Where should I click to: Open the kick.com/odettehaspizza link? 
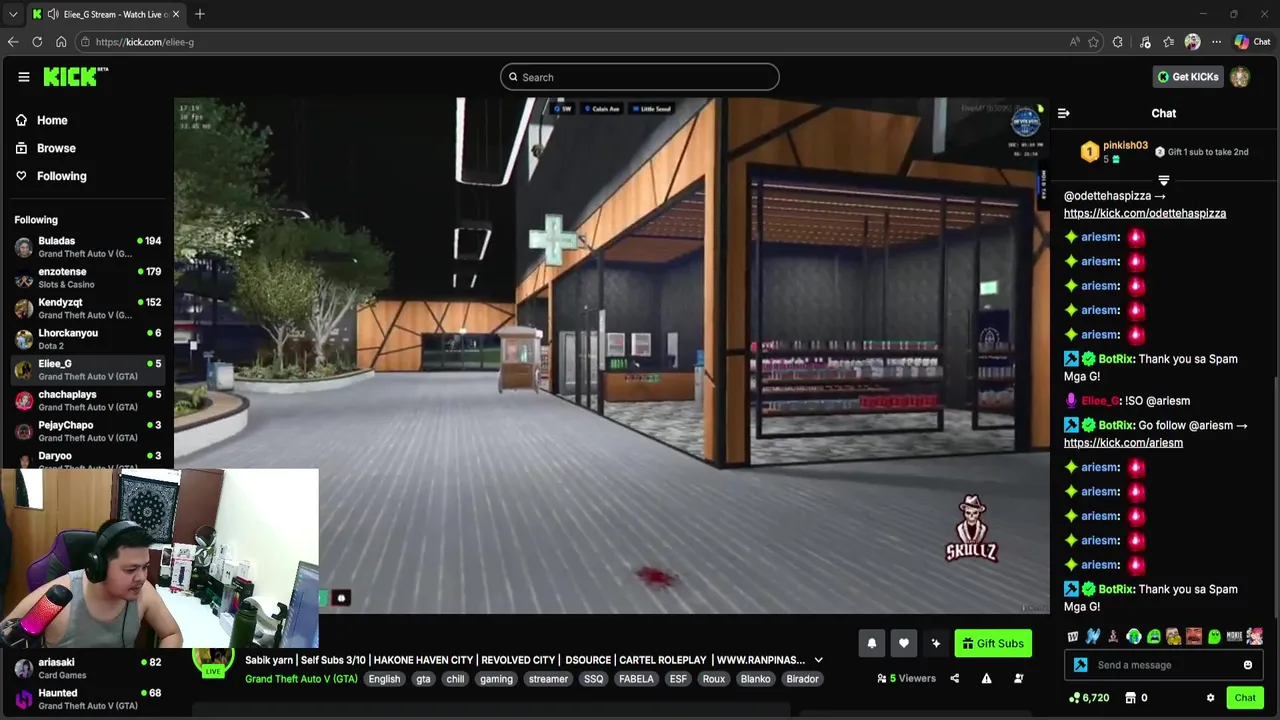click(1145, 213)
